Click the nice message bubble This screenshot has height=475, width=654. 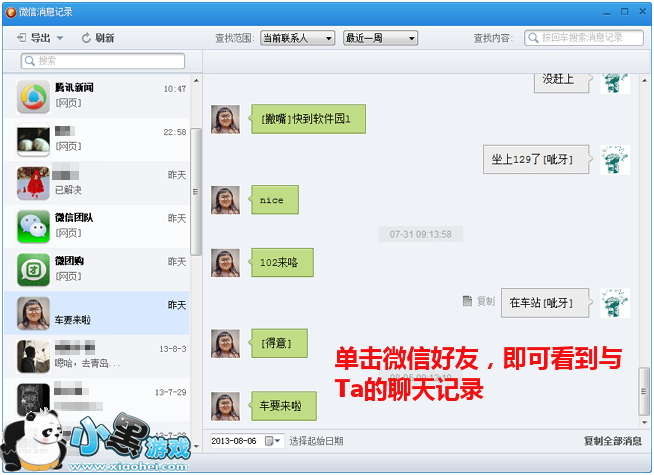tap(274, 200)
